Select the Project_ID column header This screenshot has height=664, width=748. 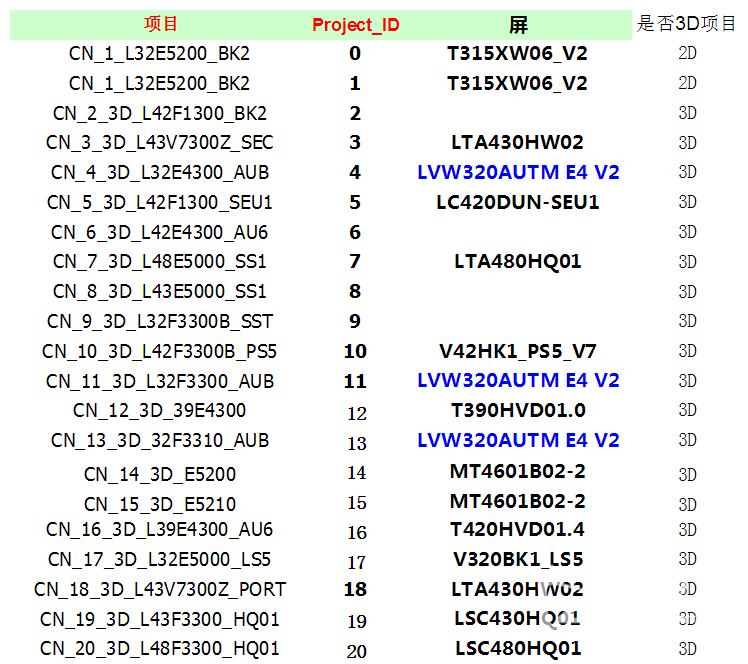click(x=355, y=25)
